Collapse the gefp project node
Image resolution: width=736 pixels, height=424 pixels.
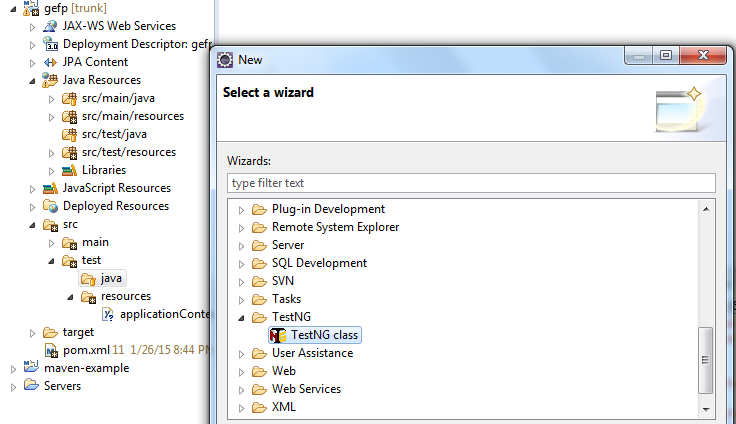pyautogui.click(x=13, y=8)
